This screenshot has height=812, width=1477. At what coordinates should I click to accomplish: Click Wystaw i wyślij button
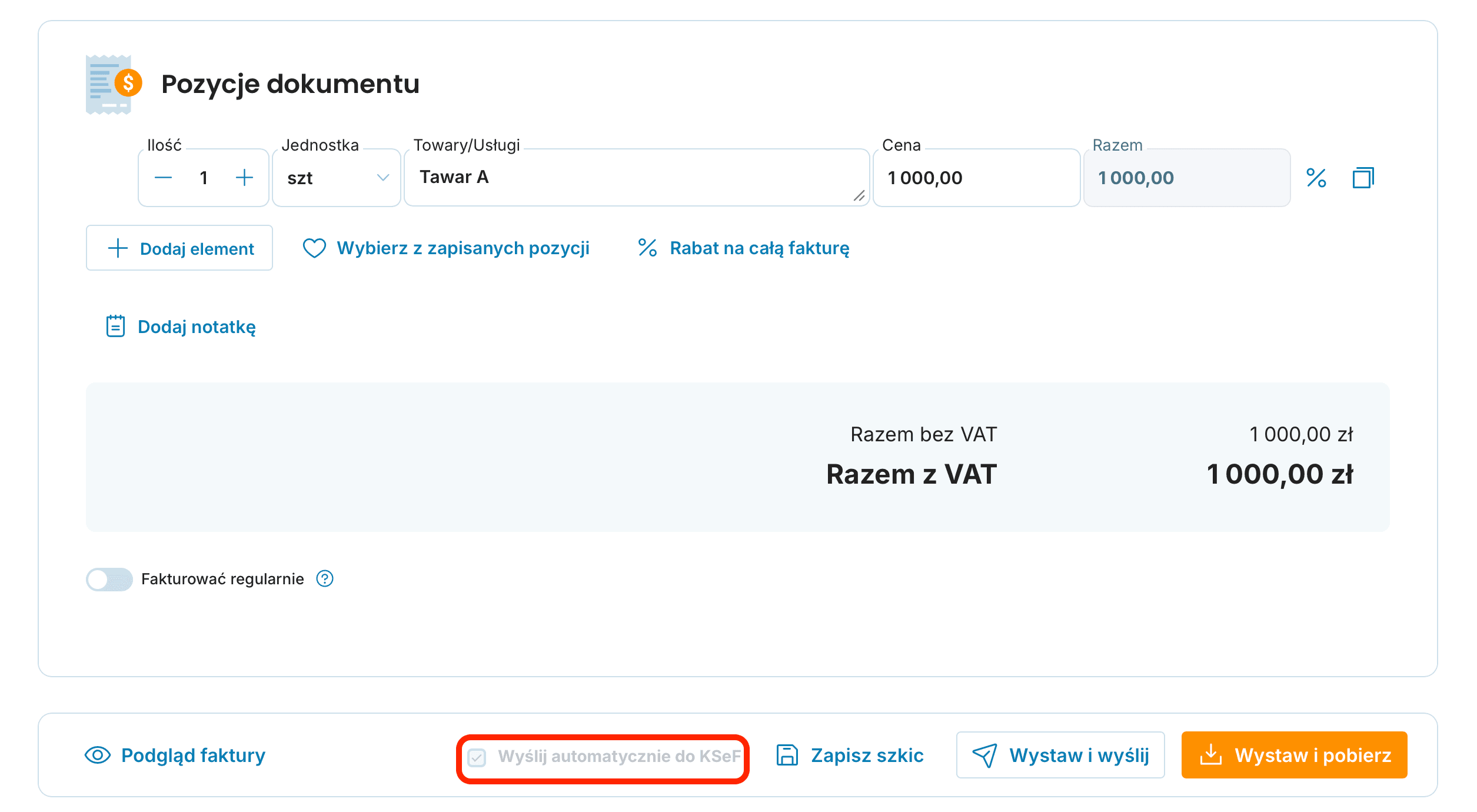tap(1060, 756)
